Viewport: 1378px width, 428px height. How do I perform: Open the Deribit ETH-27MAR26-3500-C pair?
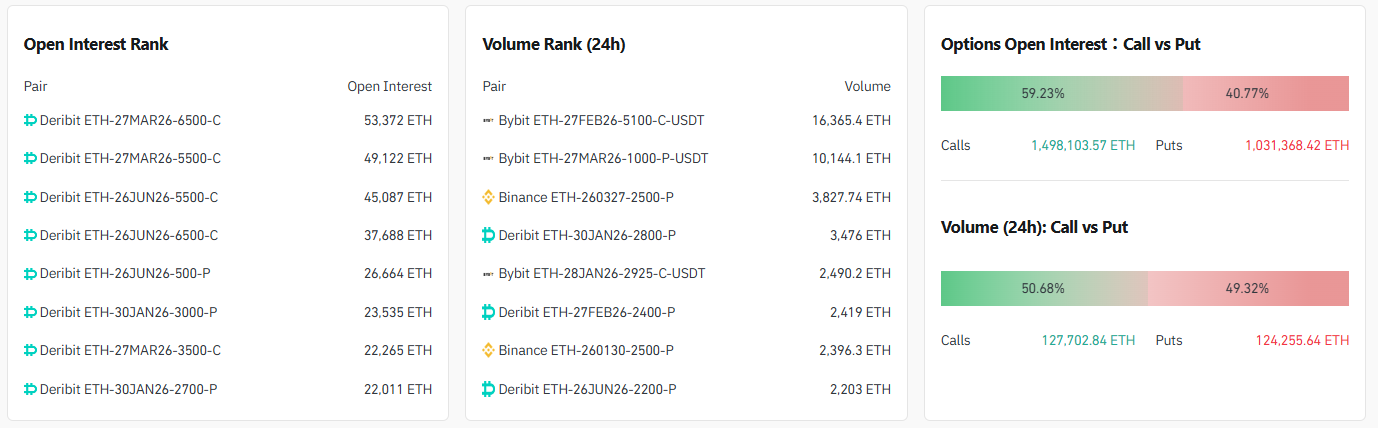[130, 350]
